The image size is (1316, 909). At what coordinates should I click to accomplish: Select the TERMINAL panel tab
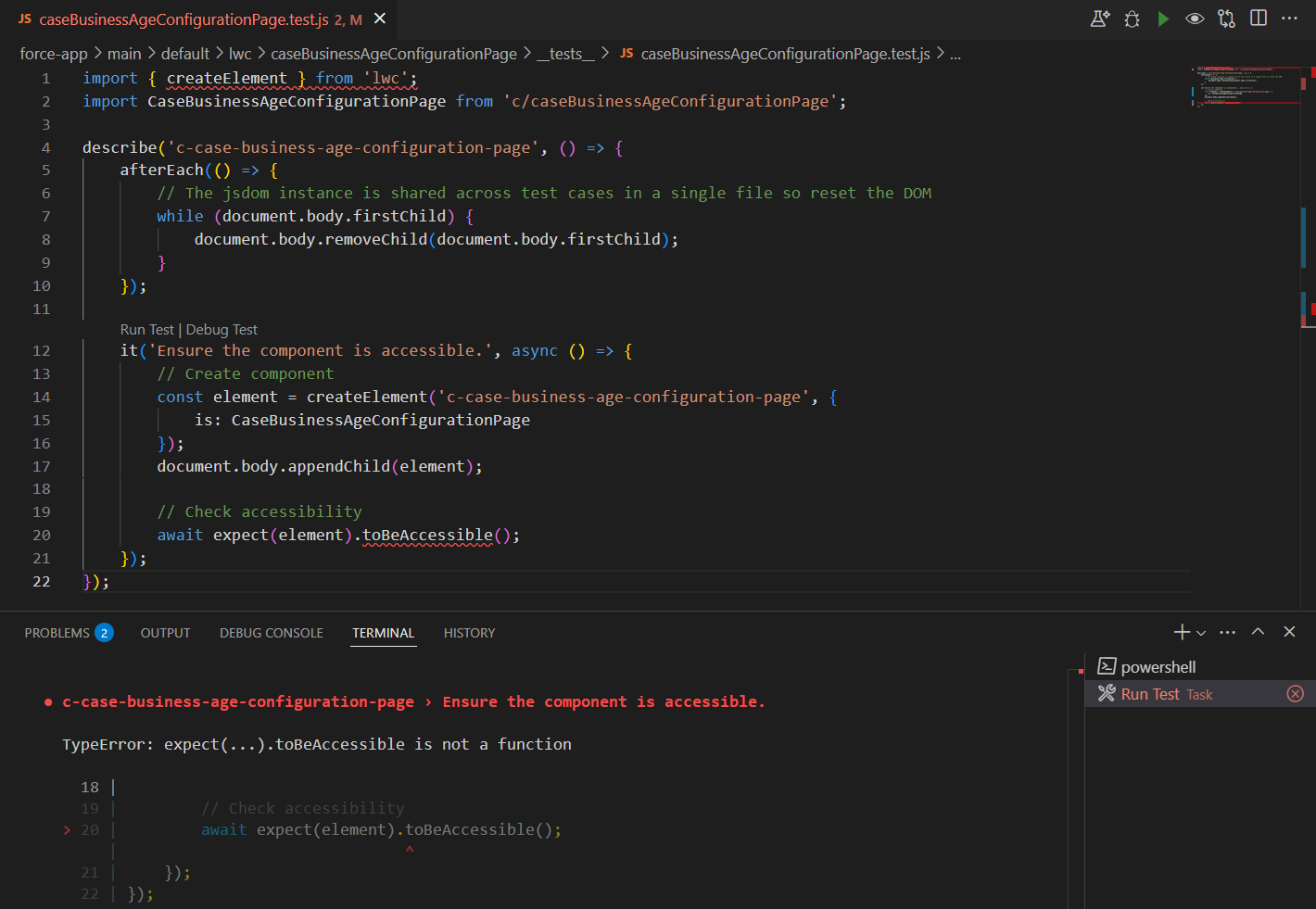[x=383, y=633]
